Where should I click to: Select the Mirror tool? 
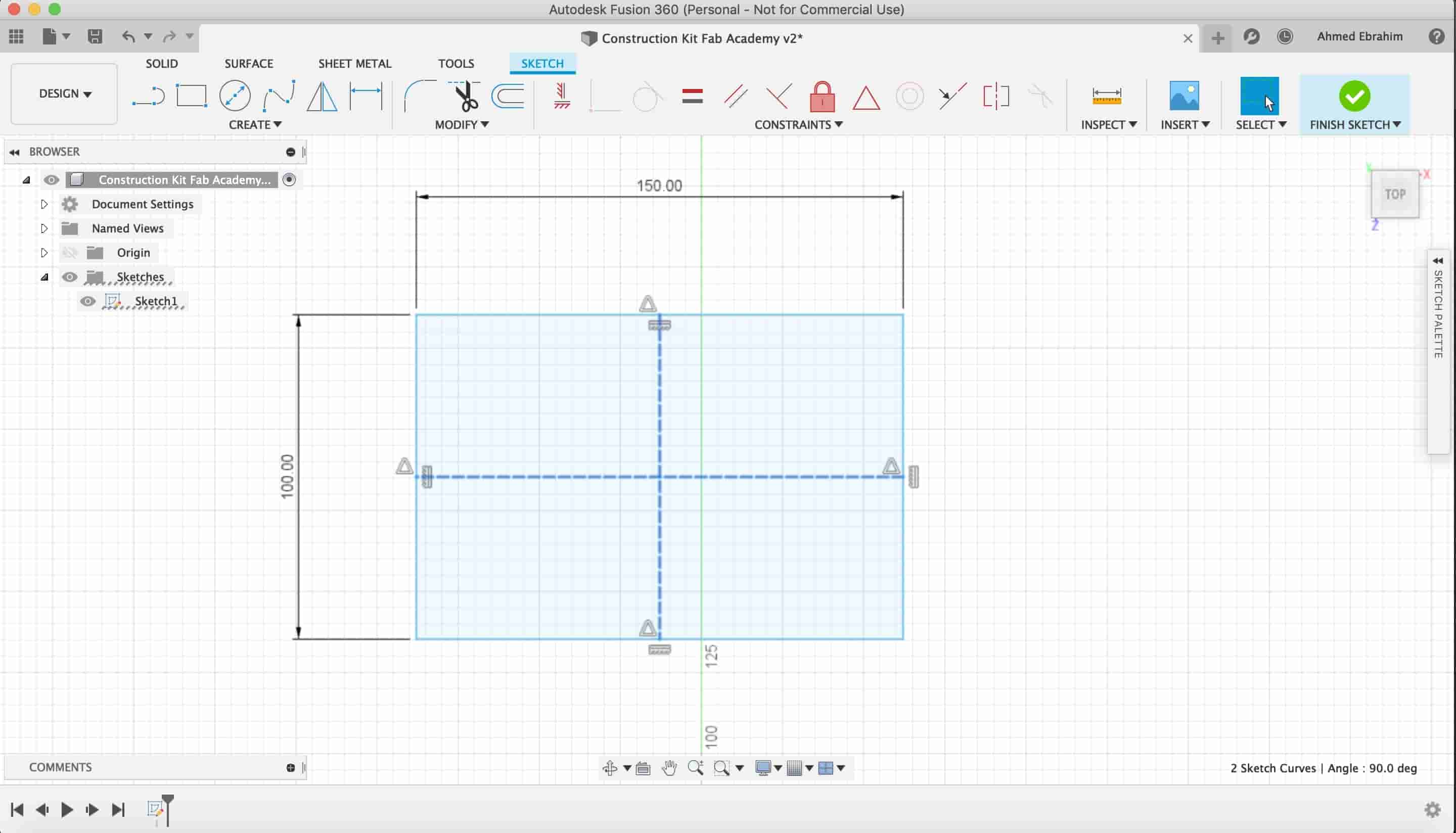tap(322, 96)
